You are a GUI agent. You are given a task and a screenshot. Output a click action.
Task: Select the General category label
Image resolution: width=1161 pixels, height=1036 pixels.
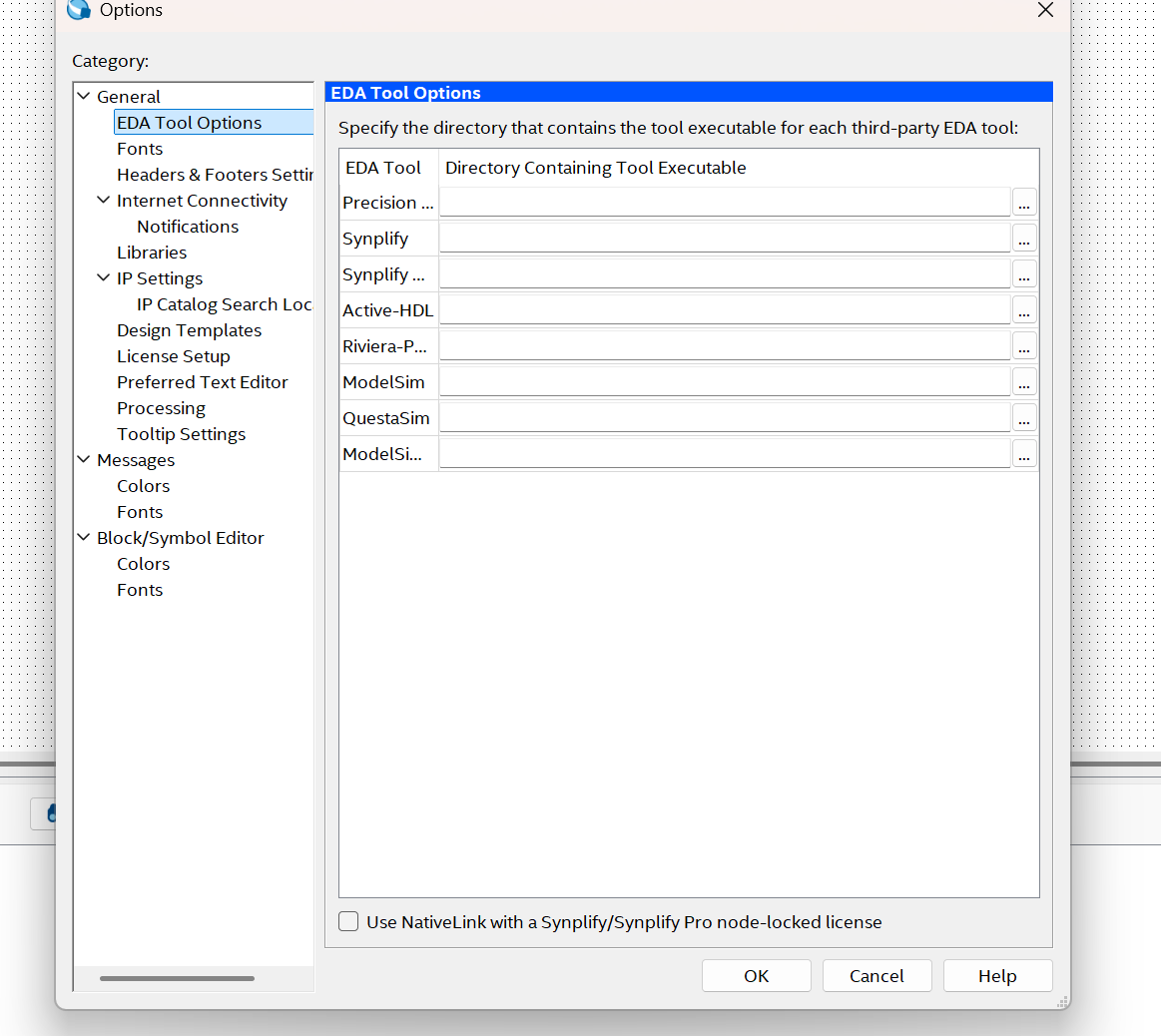[x=129, y=96]
